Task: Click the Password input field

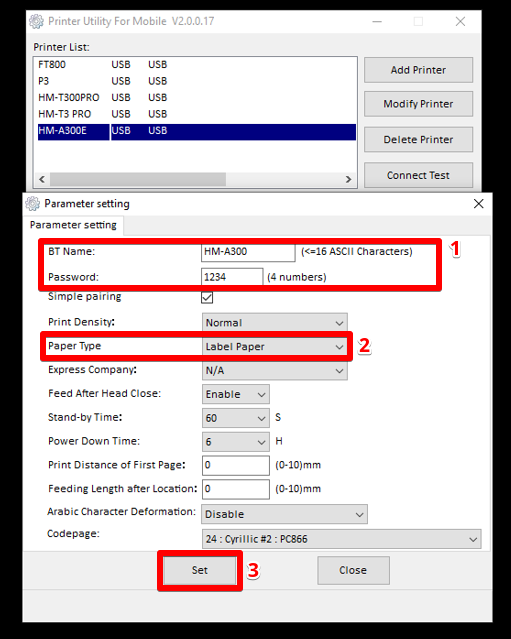Action: [232, 277]
